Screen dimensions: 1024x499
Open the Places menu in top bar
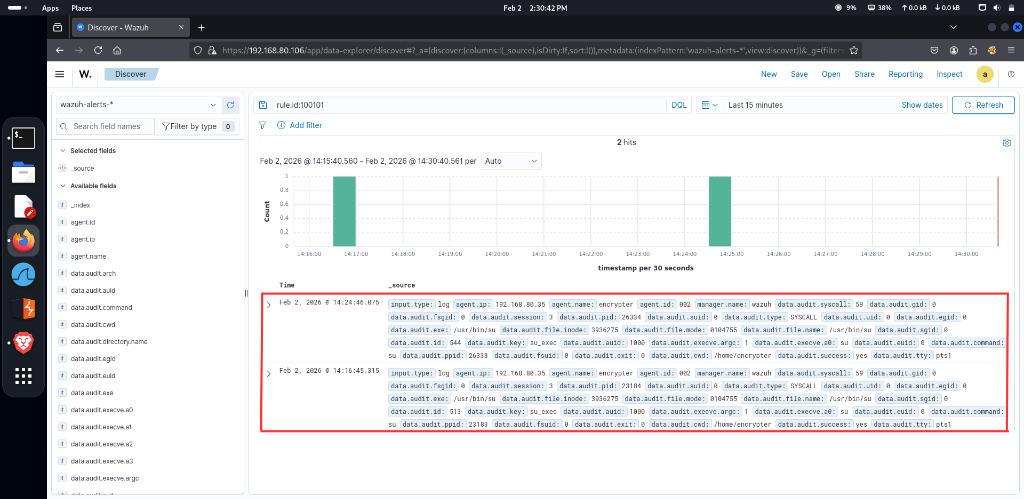(x=81, y=8)
